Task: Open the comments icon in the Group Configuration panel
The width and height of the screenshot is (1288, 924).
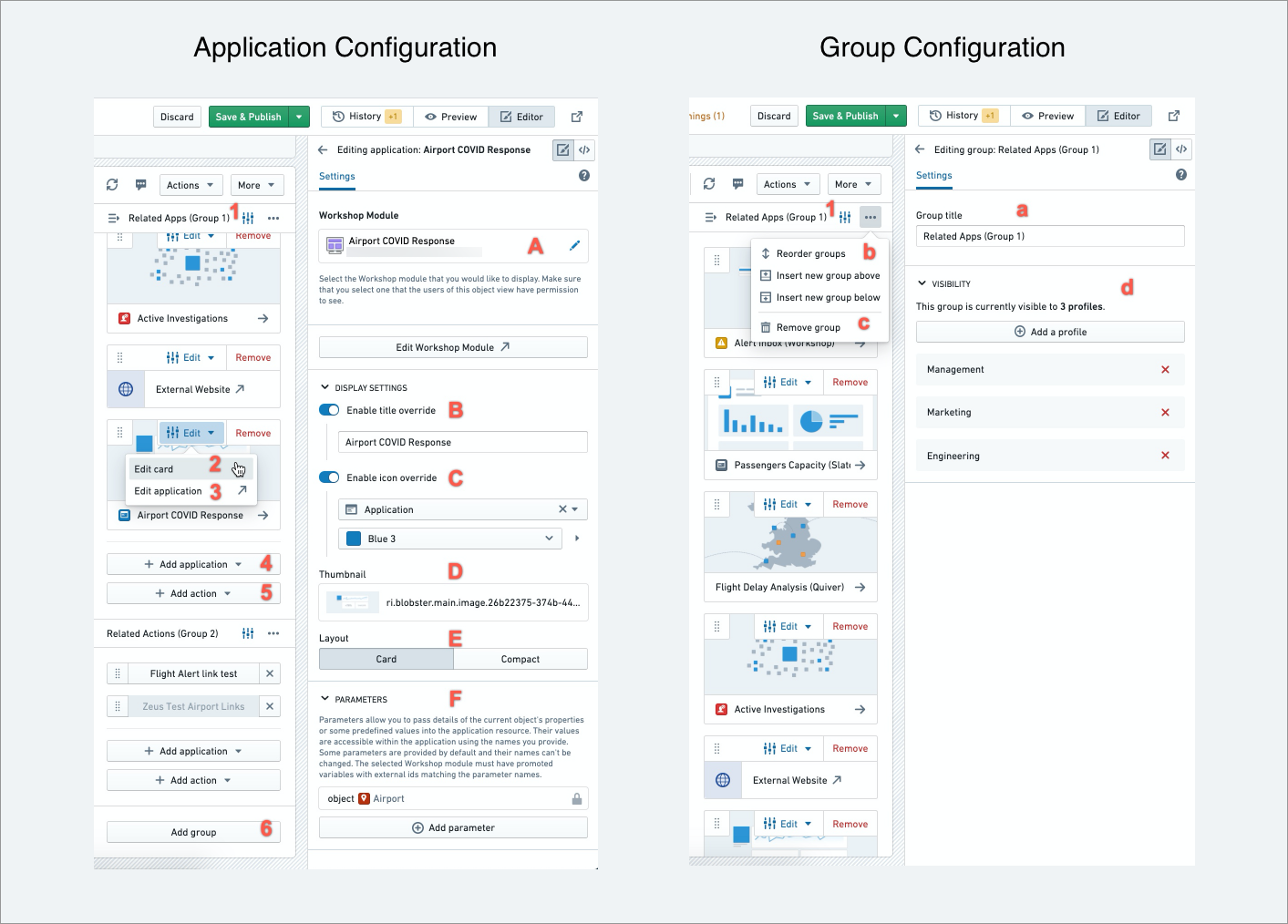Action: 738,184
